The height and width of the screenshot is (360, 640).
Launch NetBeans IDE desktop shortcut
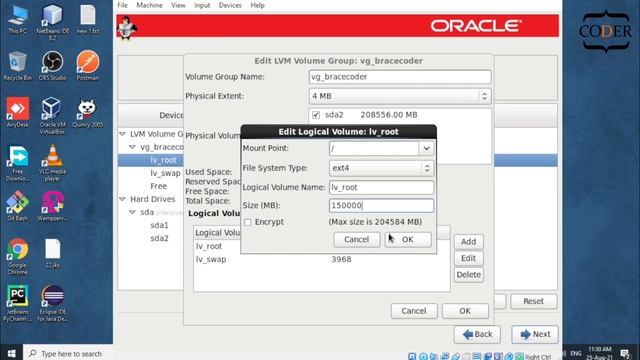tap(53, 22)
